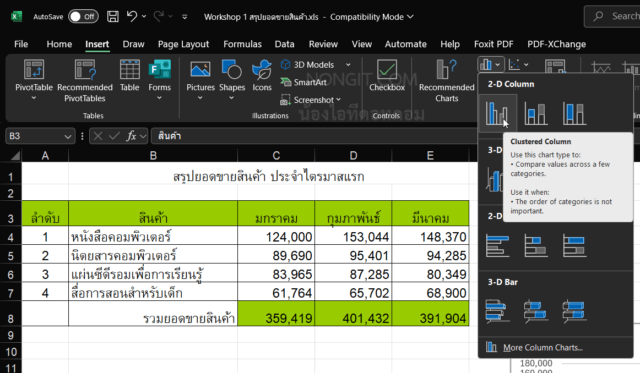Open the Automate tab
The height and width of the screenshot is (373, 640).
pos(406,44)
